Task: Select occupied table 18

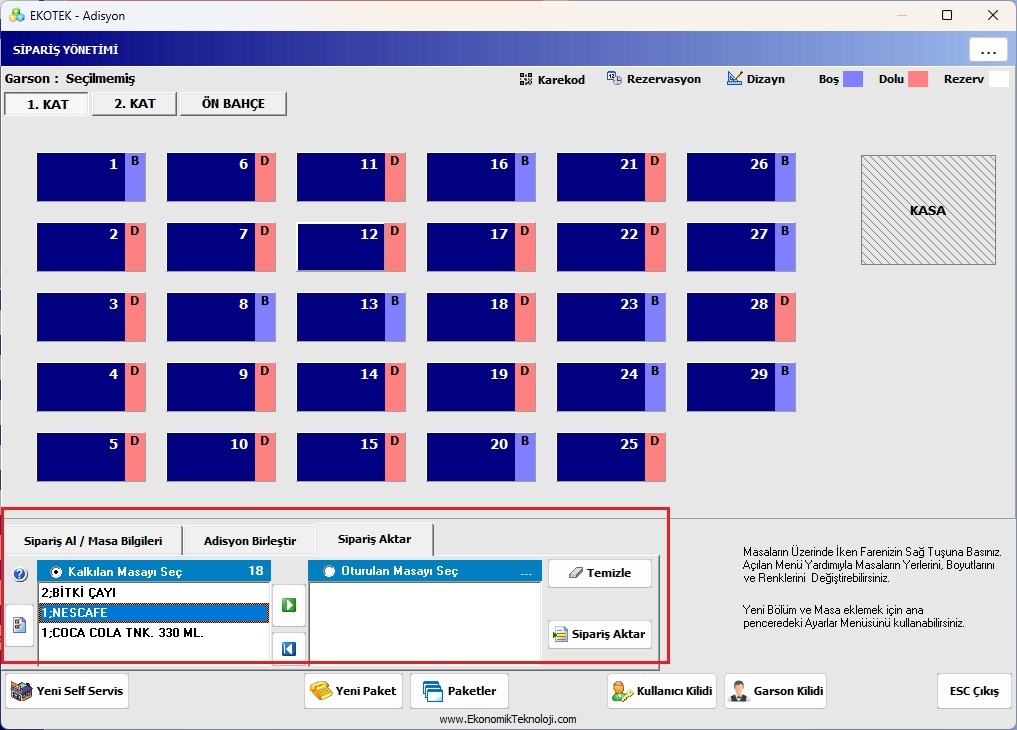Action: (x=481, y=317)
